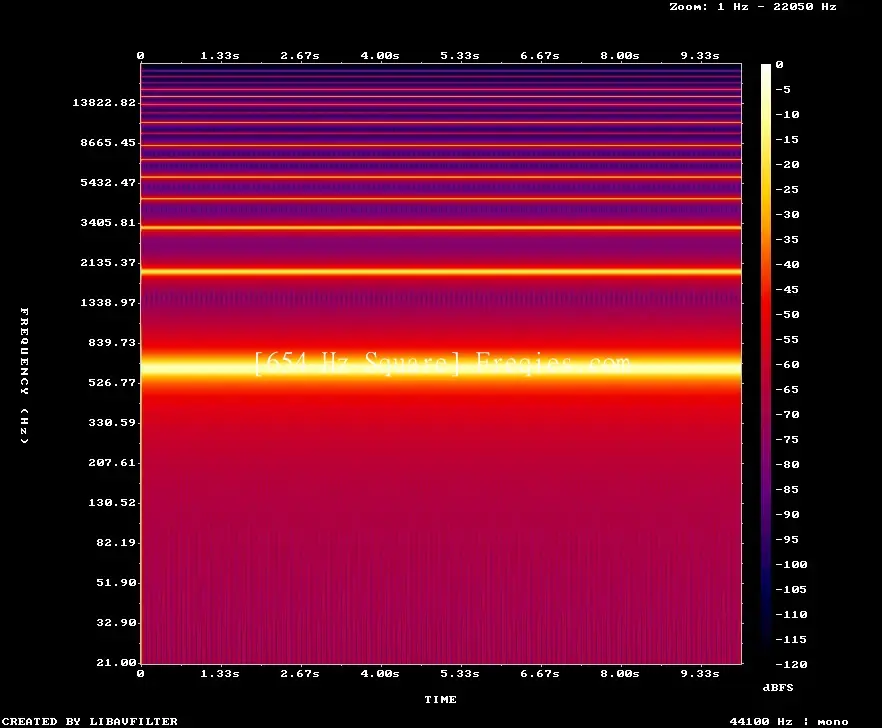Click the 207.61 frequency label
The height and width of the screenshot is (728, 882).
point(112,462)
